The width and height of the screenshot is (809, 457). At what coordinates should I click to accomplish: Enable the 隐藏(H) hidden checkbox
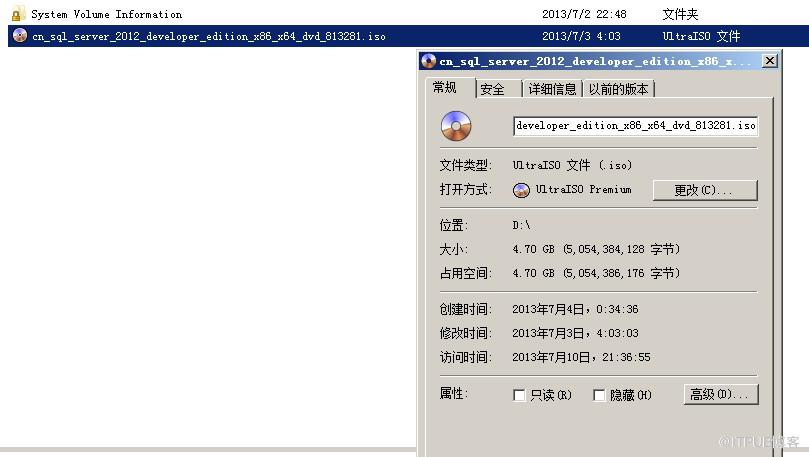pos(599,395)
